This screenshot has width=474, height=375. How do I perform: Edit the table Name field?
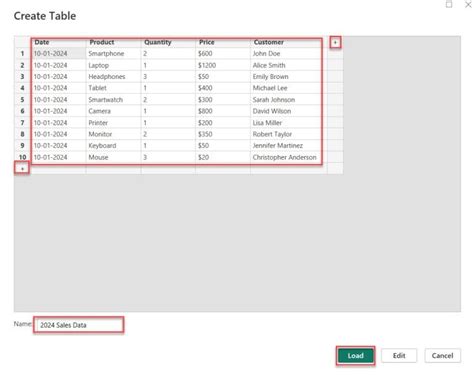[79, 325]
